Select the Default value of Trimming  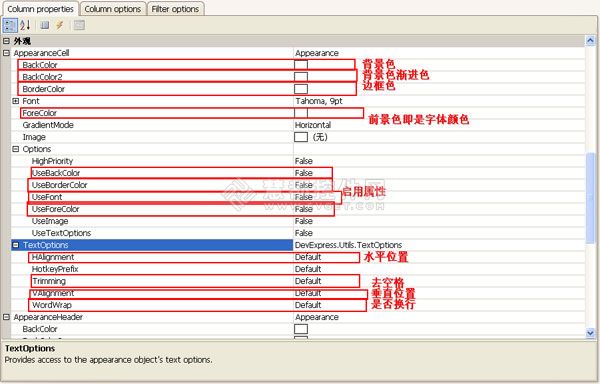308,281
